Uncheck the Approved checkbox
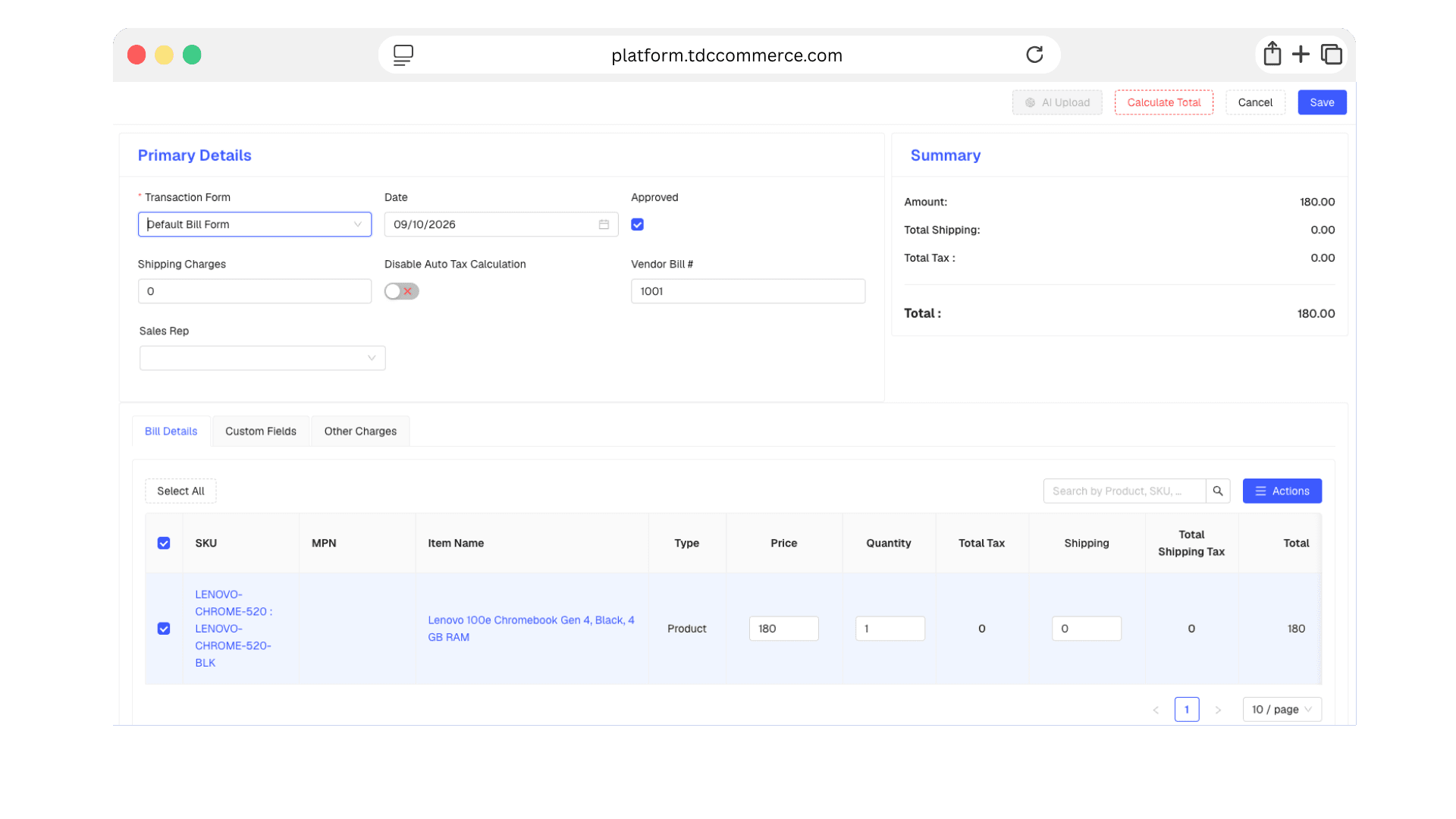This screenshot has height=819, width=1456. (637, 224)
